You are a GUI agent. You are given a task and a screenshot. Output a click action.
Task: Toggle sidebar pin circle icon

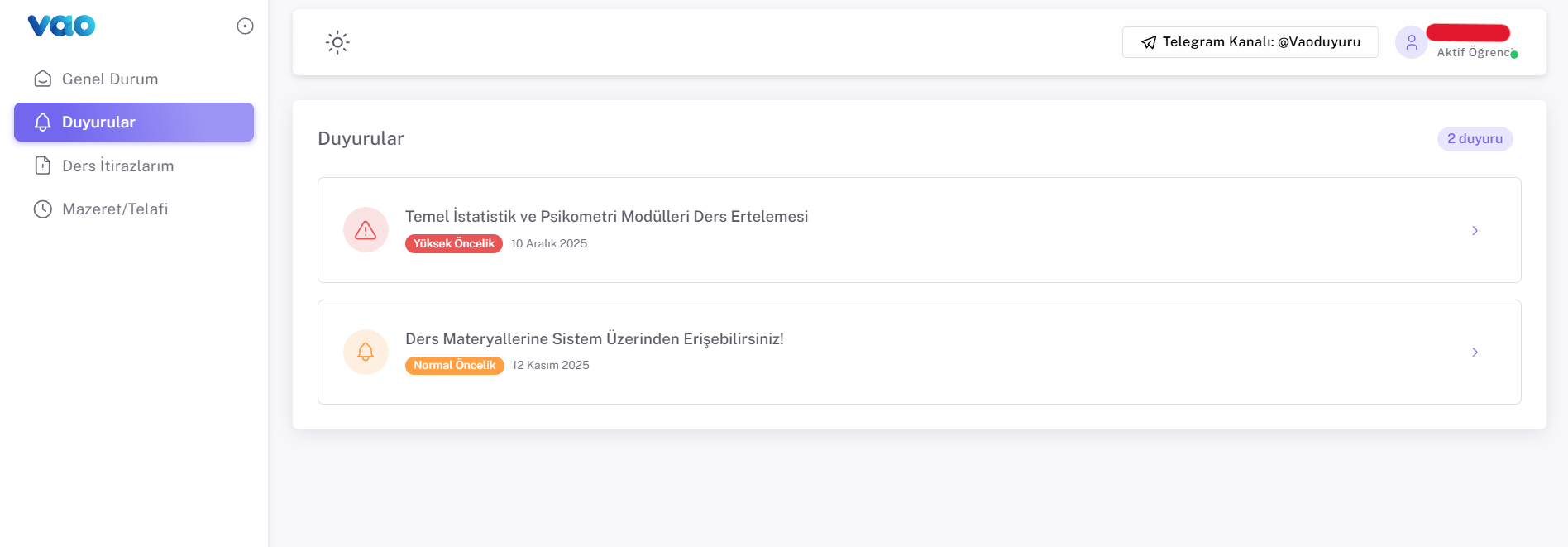click(x=245, y=26)
